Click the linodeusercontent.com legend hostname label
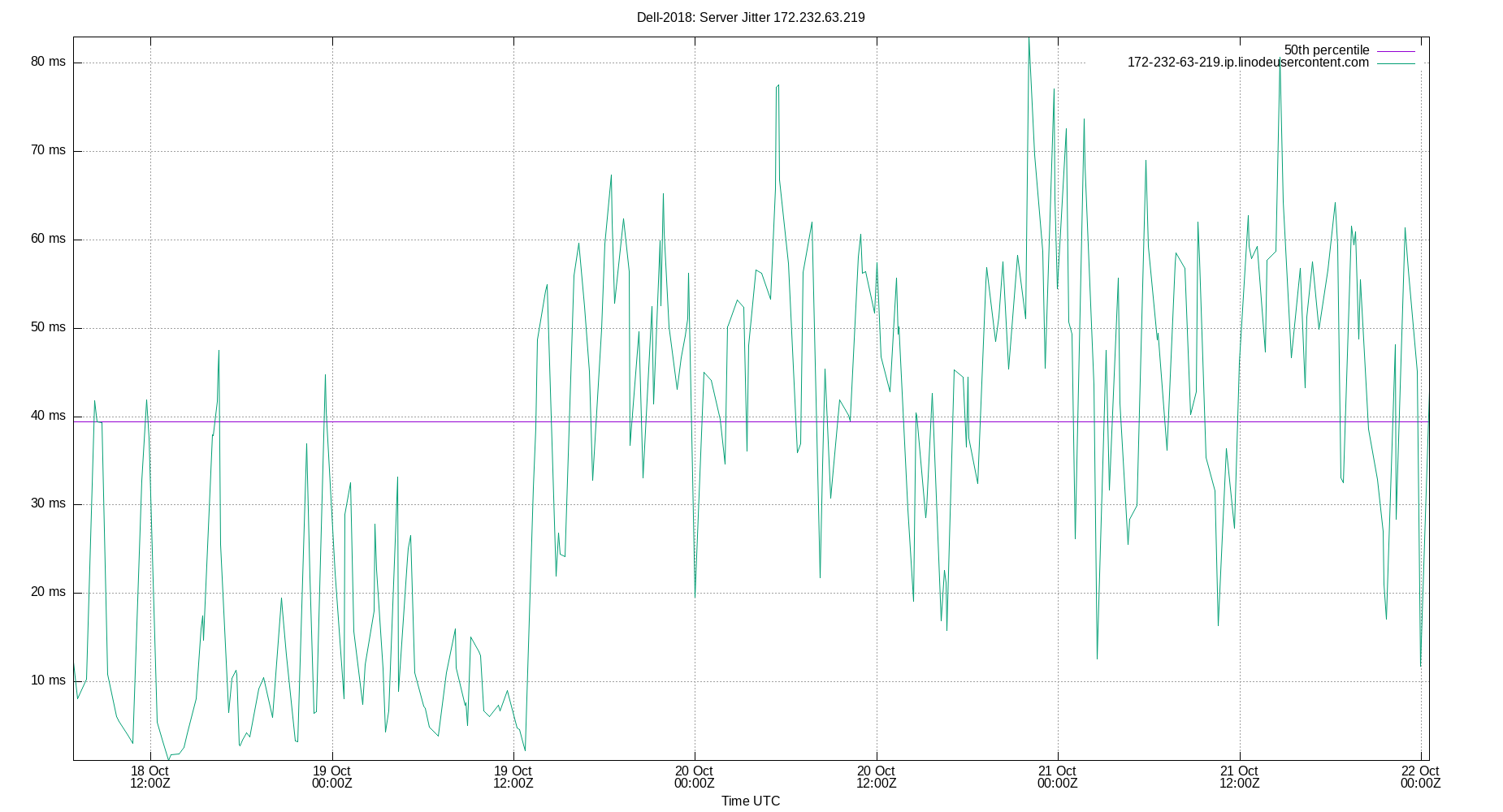 [1248, 63]
